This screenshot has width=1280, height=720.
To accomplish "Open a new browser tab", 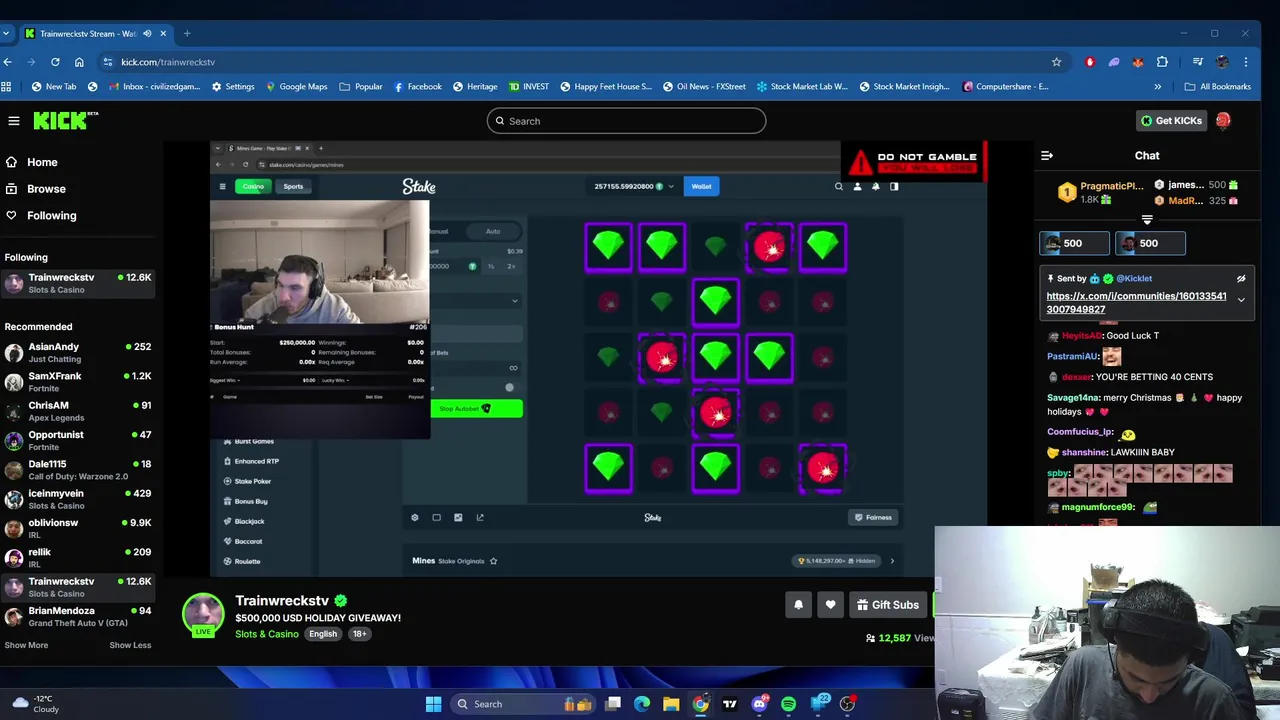I will click(x=187, y=34).
